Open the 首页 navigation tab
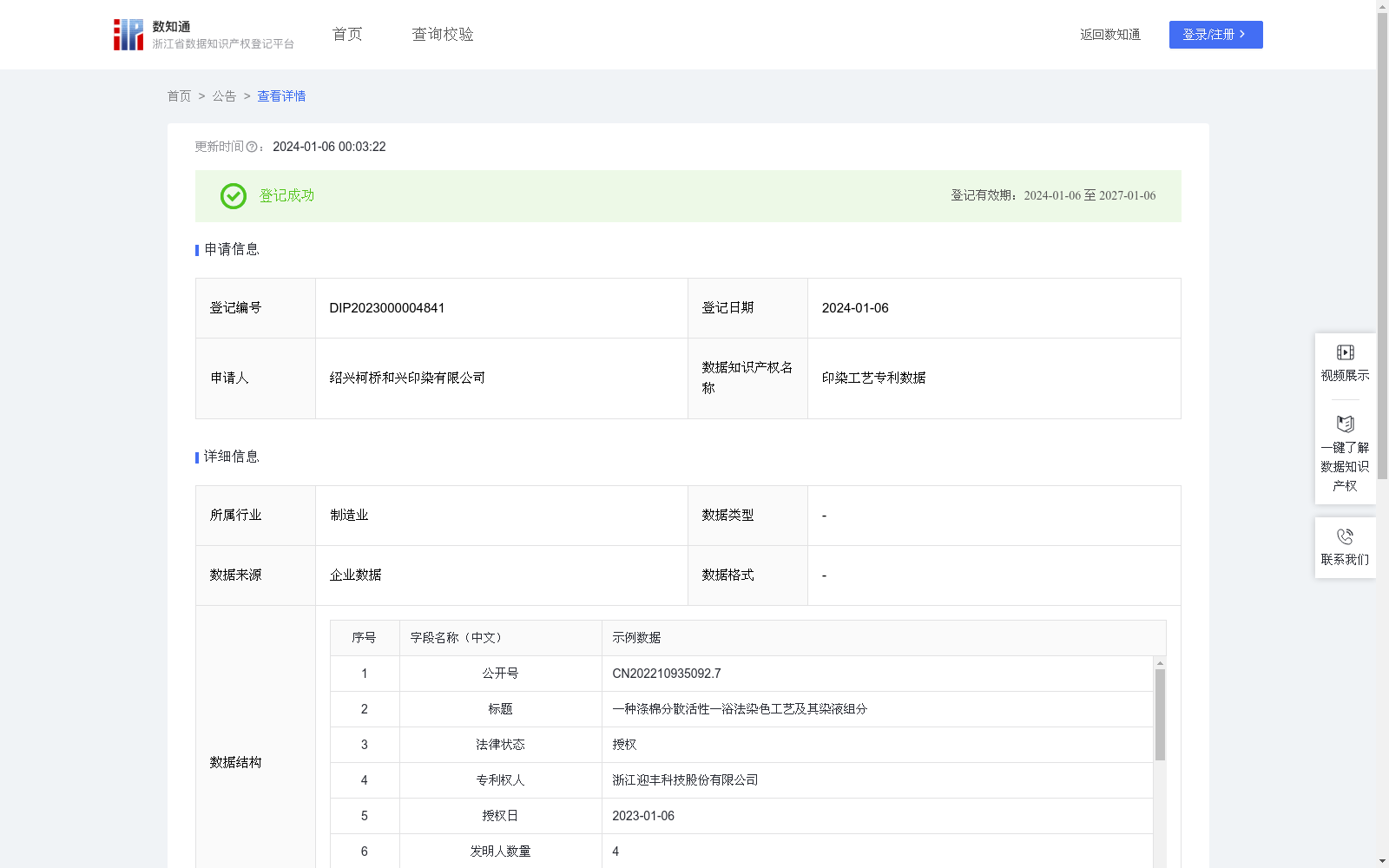This screenshot has width=1389, height=868. click(347, 34)
